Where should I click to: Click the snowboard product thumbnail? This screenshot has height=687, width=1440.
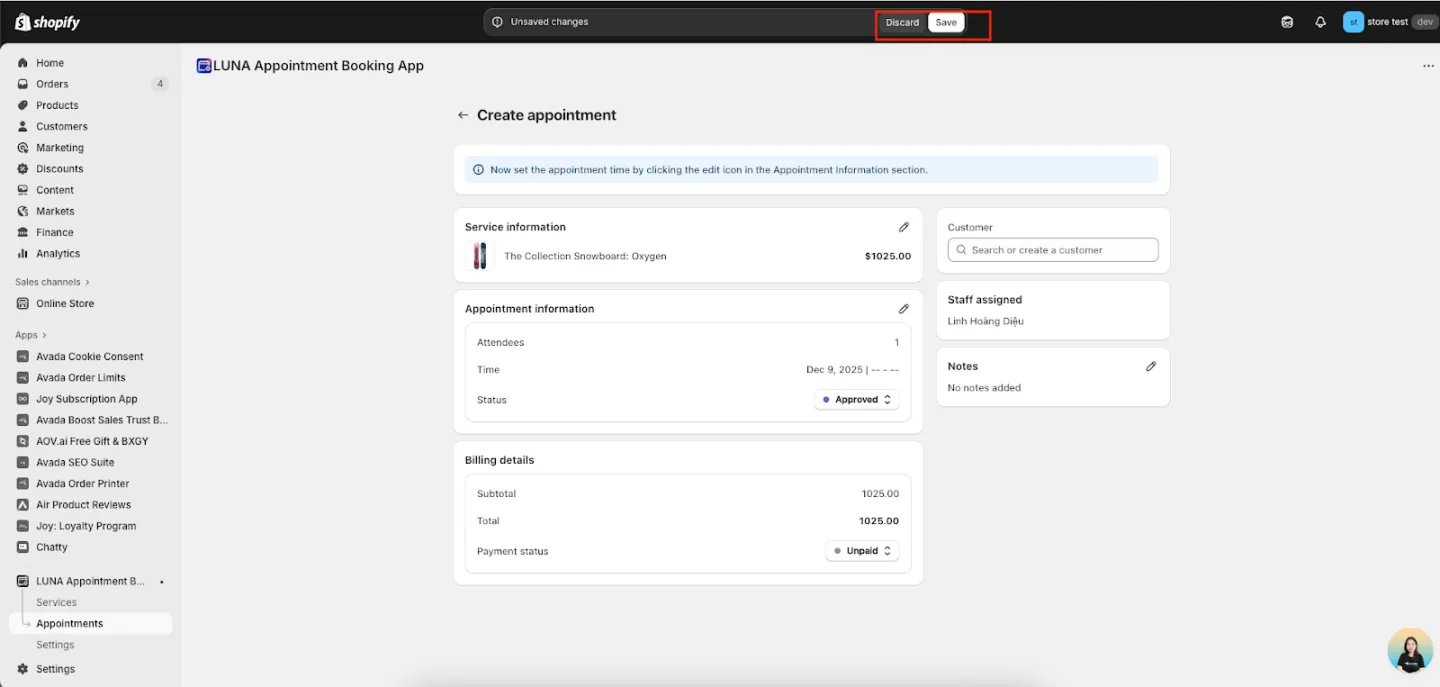tap(480, 256)
